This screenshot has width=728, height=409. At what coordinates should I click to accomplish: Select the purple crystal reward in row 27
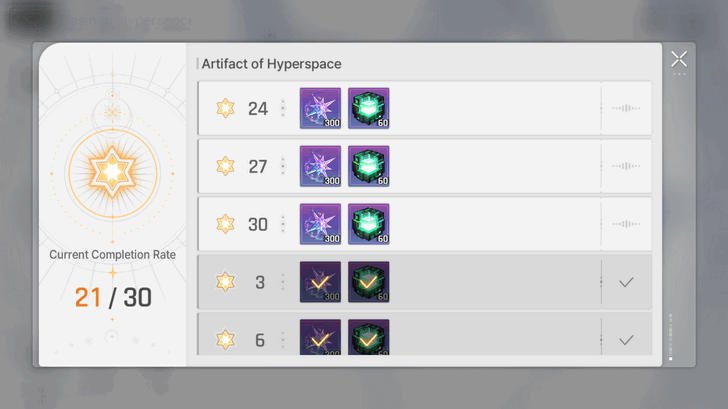click(x=320, y=166)
